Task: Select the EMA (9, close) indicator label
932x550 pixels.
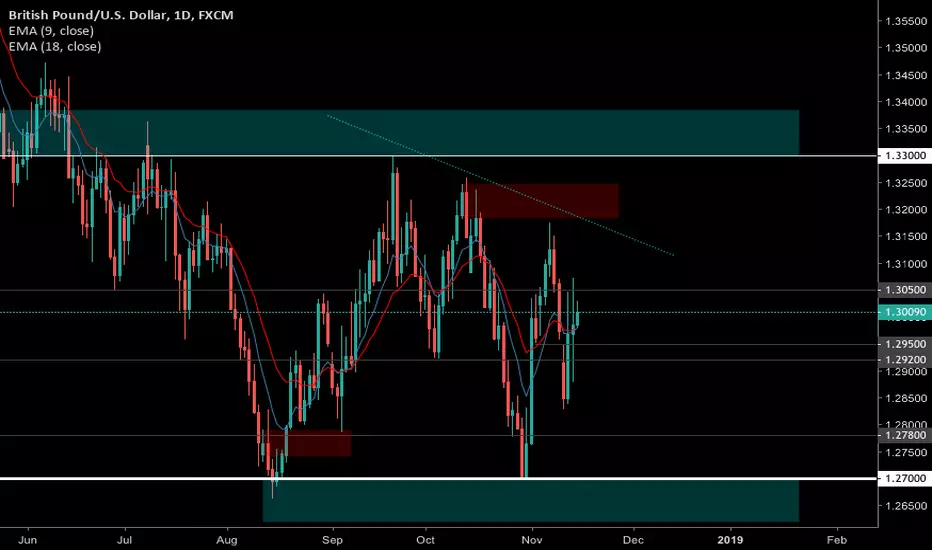Action: [51, 31]
